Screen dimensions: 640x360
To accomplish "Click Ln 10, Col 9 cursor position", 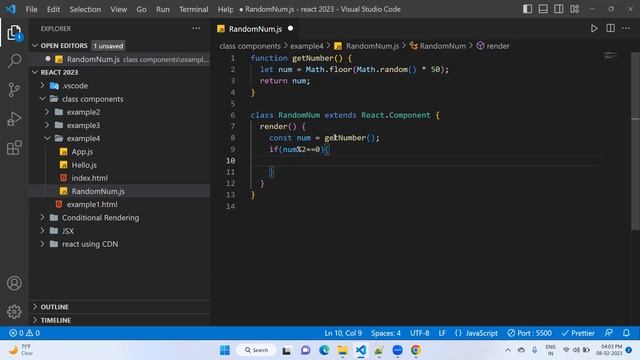I will (343, 333).
